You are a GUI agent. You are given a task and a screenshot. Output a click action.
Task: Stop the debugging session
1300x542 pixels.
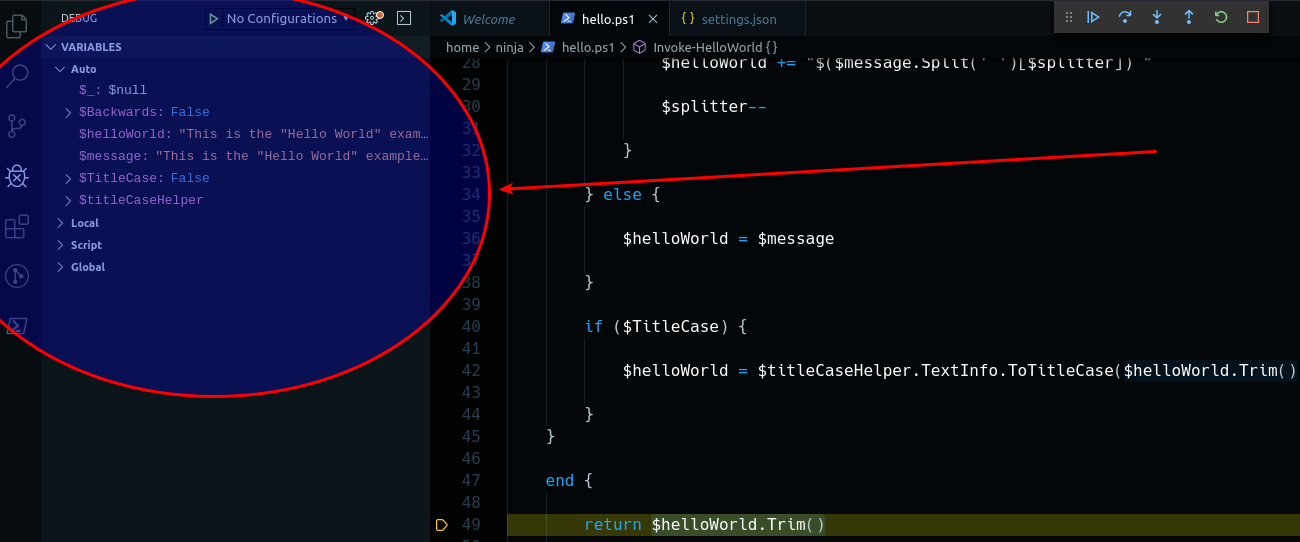point(1253,17)
